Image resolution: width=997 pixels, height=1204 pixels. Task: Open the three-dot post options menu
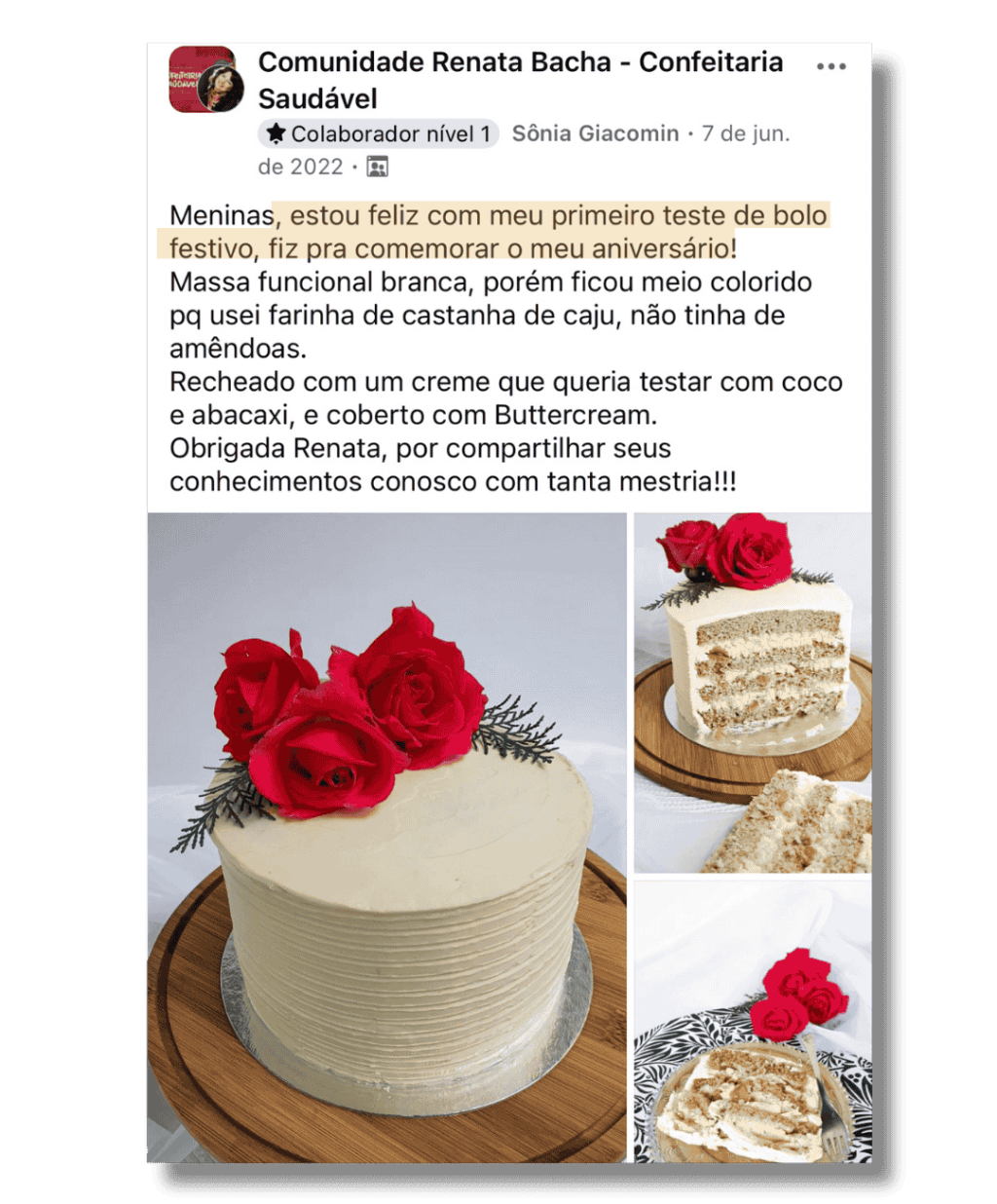(x=831, y=66)
